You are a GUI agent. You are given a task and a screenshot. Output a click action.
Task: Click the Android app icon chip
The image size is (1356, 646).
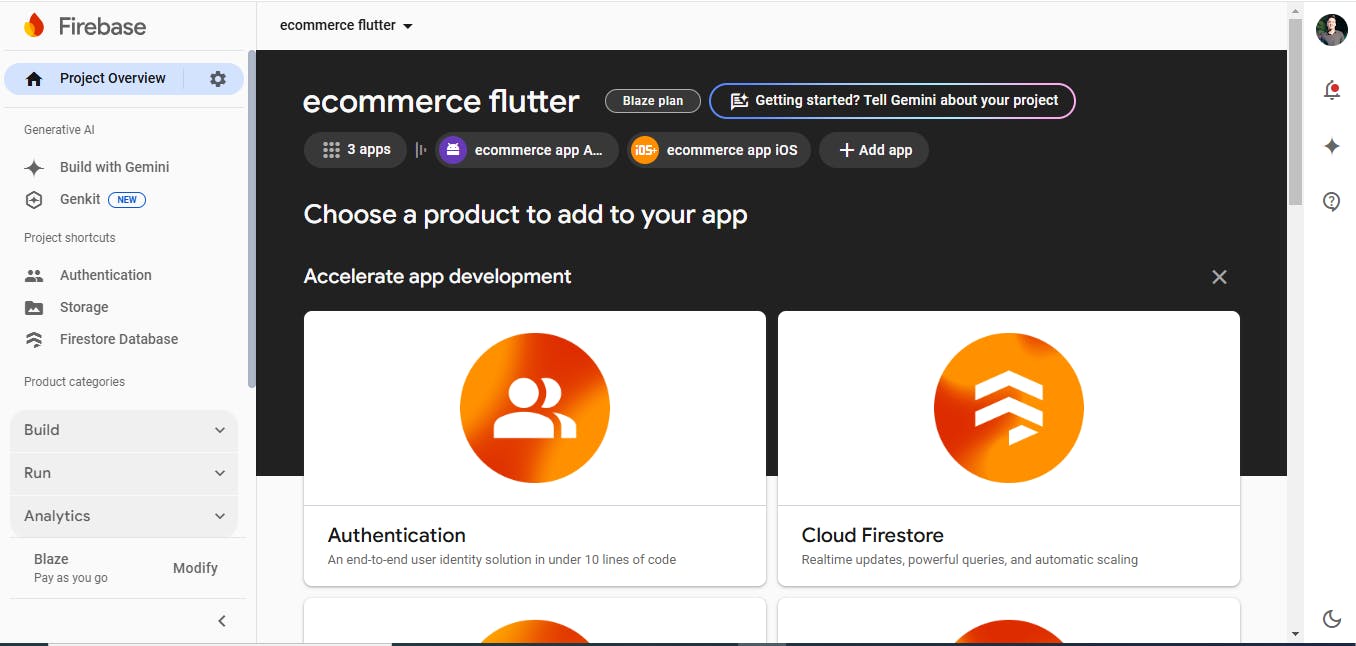453,150
